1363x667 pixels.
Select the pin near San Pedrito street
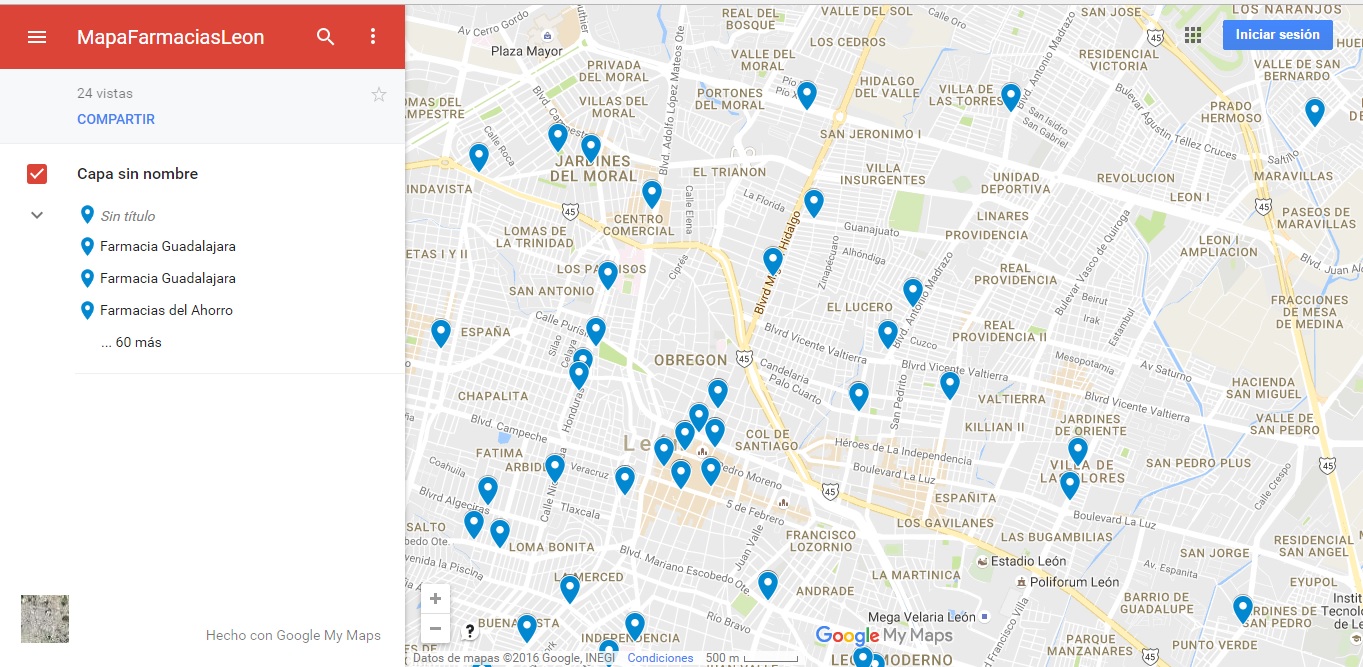pos(859,396)
